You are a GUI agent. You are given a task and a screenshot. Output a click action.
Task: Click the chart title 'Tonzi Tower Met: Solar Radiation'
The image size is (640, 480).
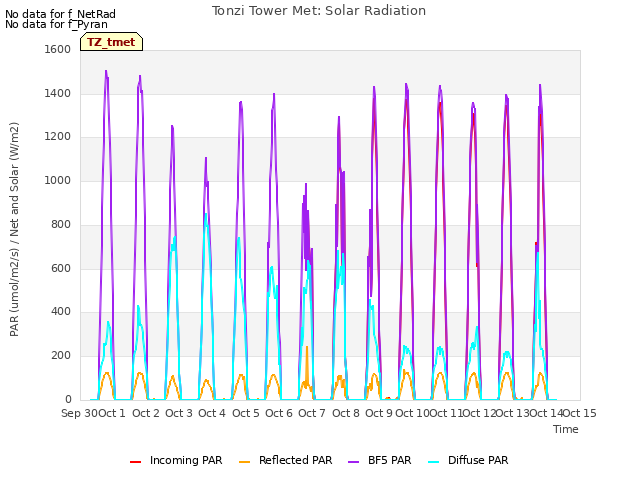[319, 11]
